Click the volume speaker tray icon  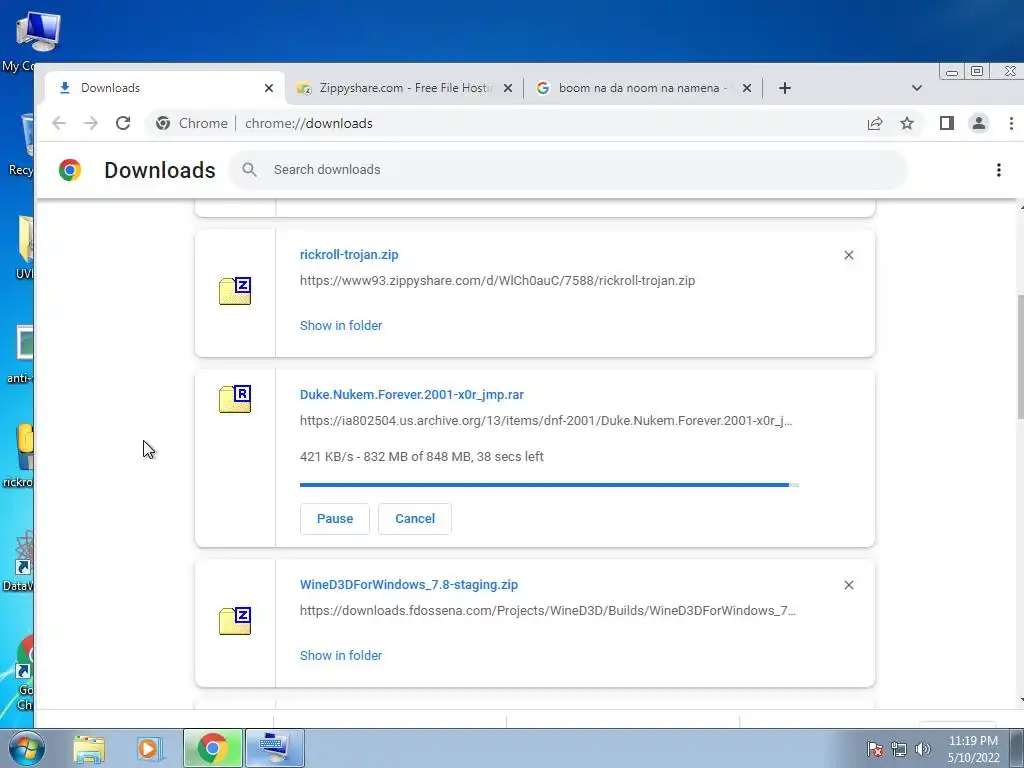pos(922,749)
